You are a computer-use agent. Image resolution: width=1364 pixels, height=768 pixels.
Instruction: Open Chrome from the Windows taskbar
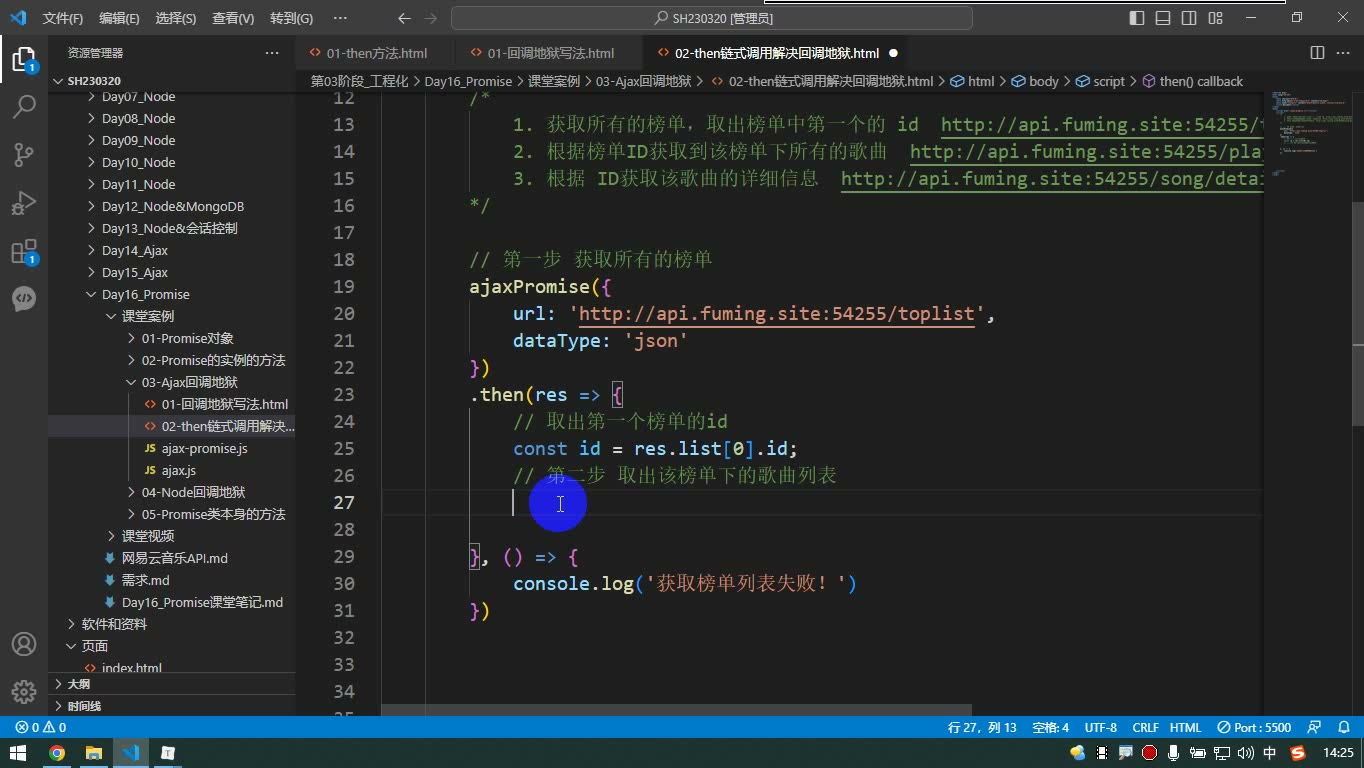click(x=57, y=753)
